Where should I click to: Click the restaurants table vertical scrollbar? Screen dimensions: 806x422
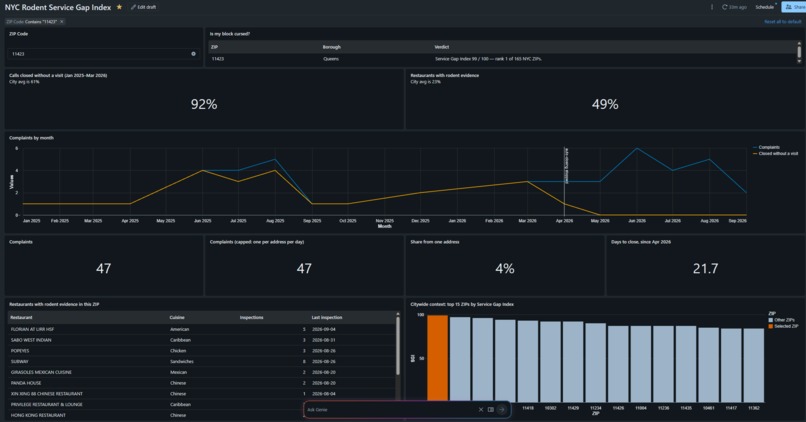[x=397, y=345]
